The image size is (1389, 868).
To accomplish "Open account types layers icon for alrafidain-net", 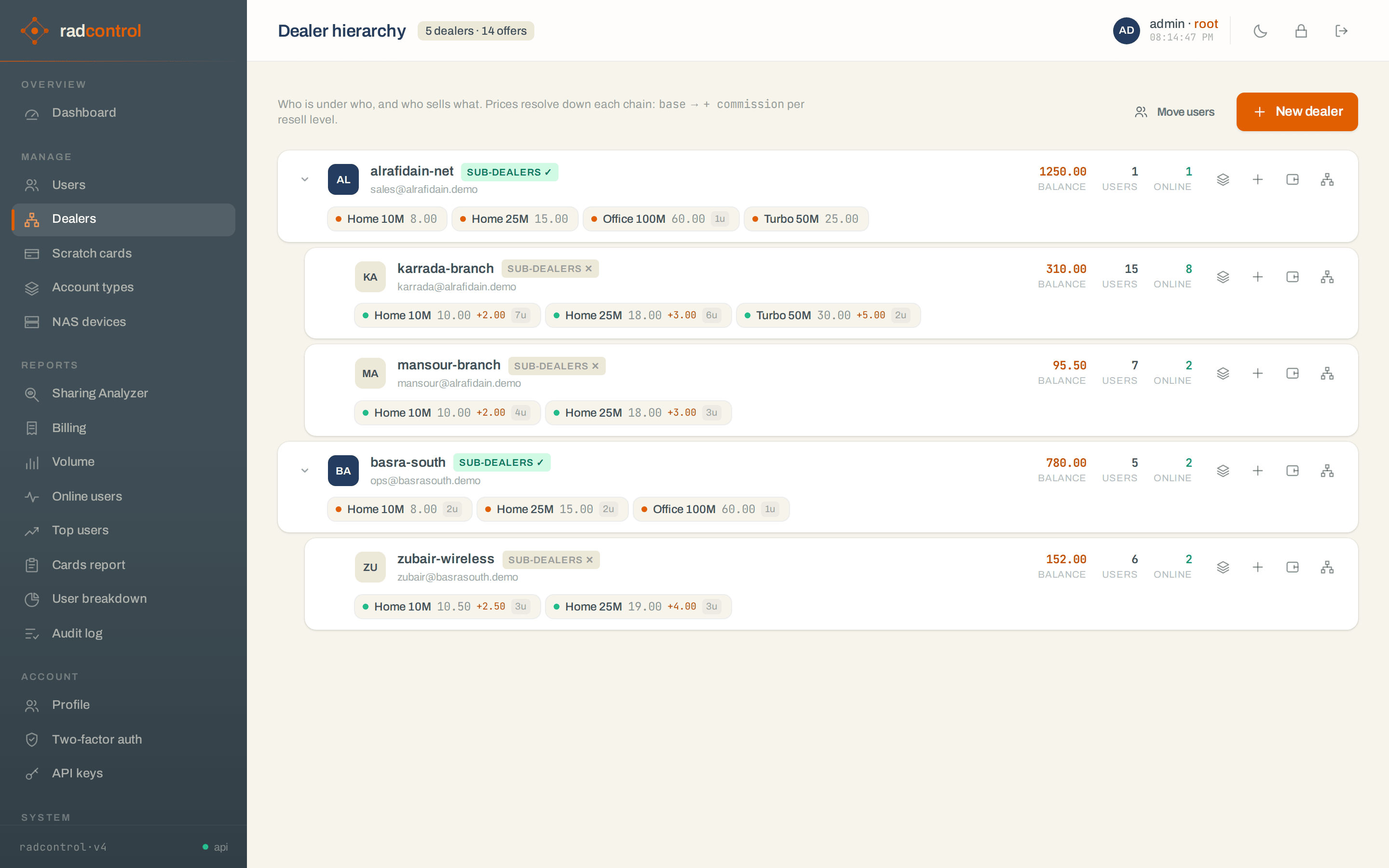I will pyautogui.click(x=1223, y=180).
